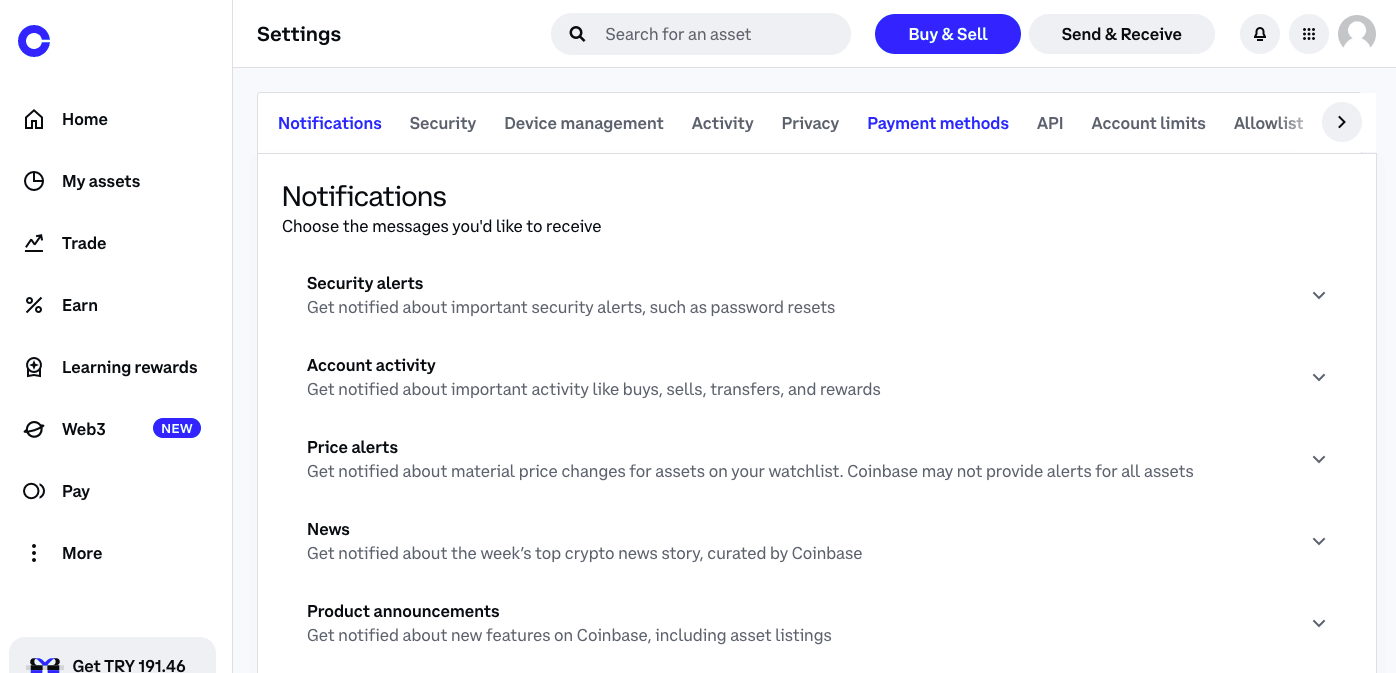Switch to the Payment methods tab

938,123
